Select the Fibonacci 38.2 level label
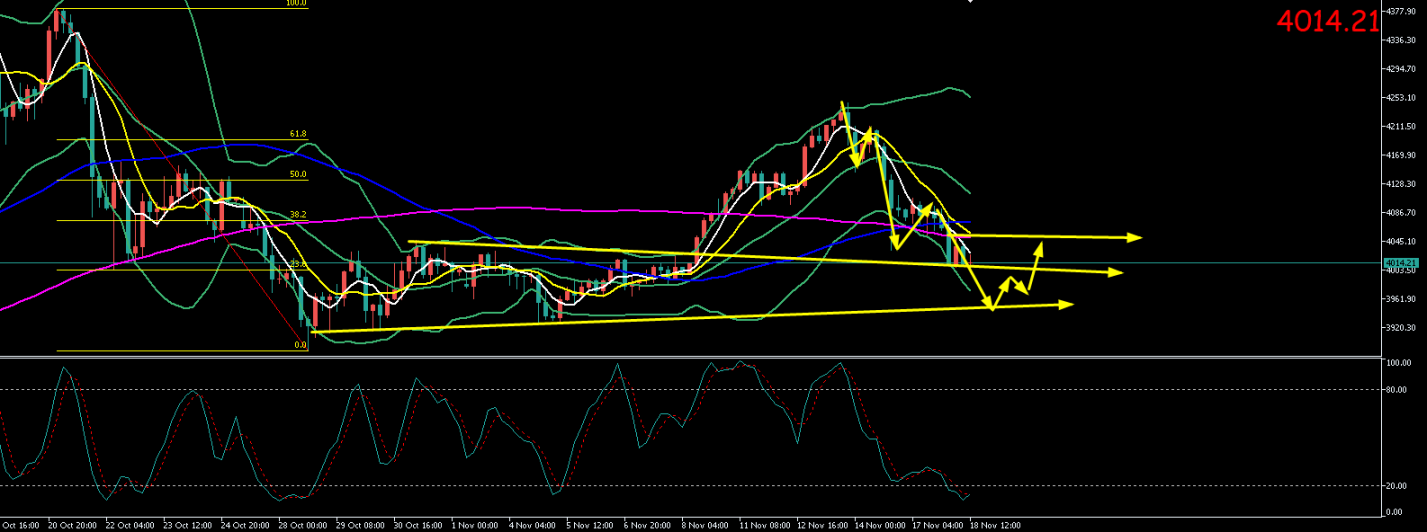1427x532 pixels. (297, 215)
